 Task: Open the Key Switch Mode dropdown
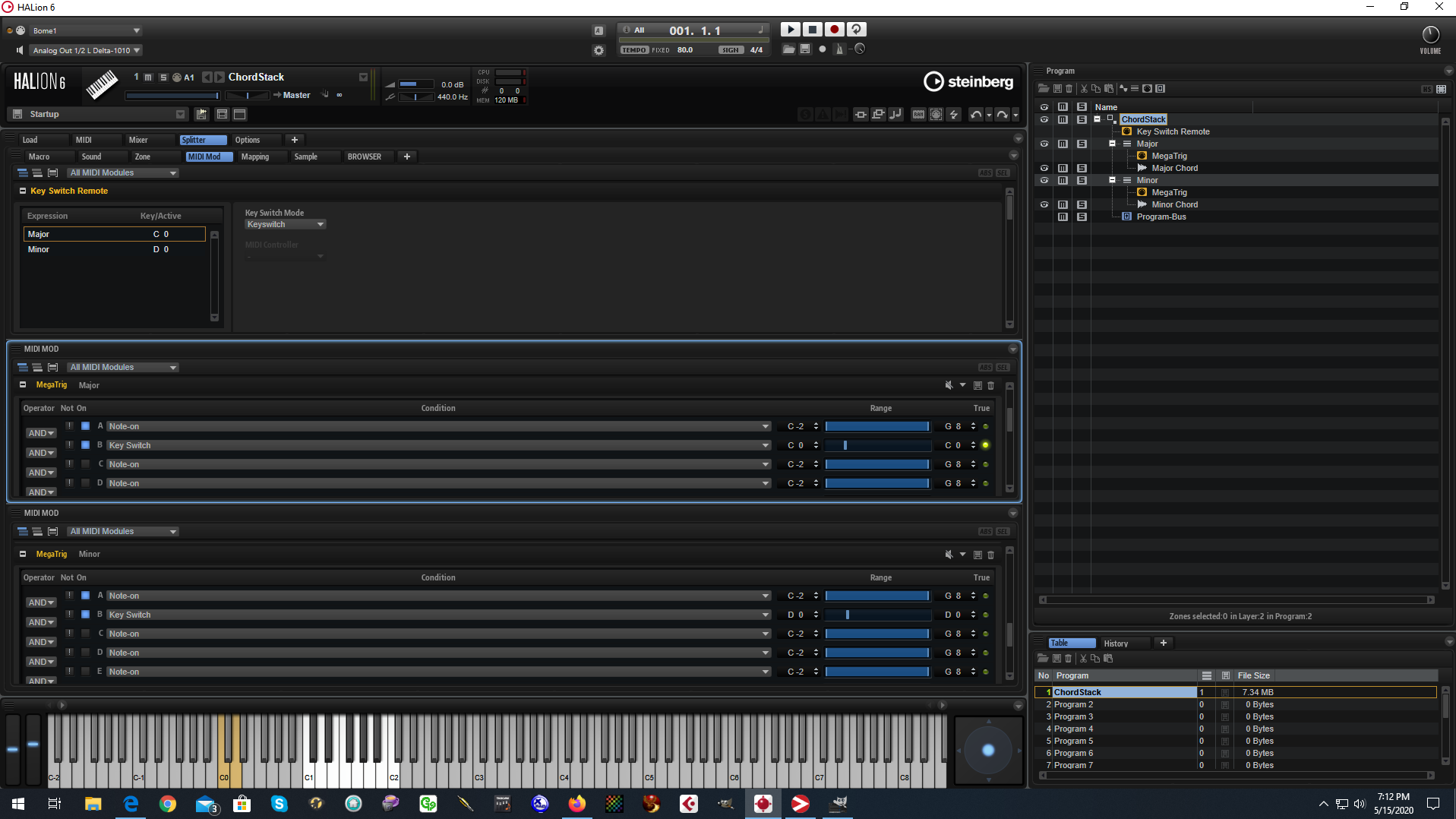coord(285,224)
